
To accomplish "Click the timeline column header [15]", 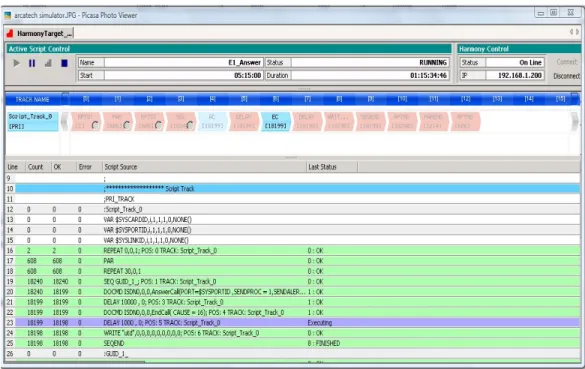I will (560, 99).
